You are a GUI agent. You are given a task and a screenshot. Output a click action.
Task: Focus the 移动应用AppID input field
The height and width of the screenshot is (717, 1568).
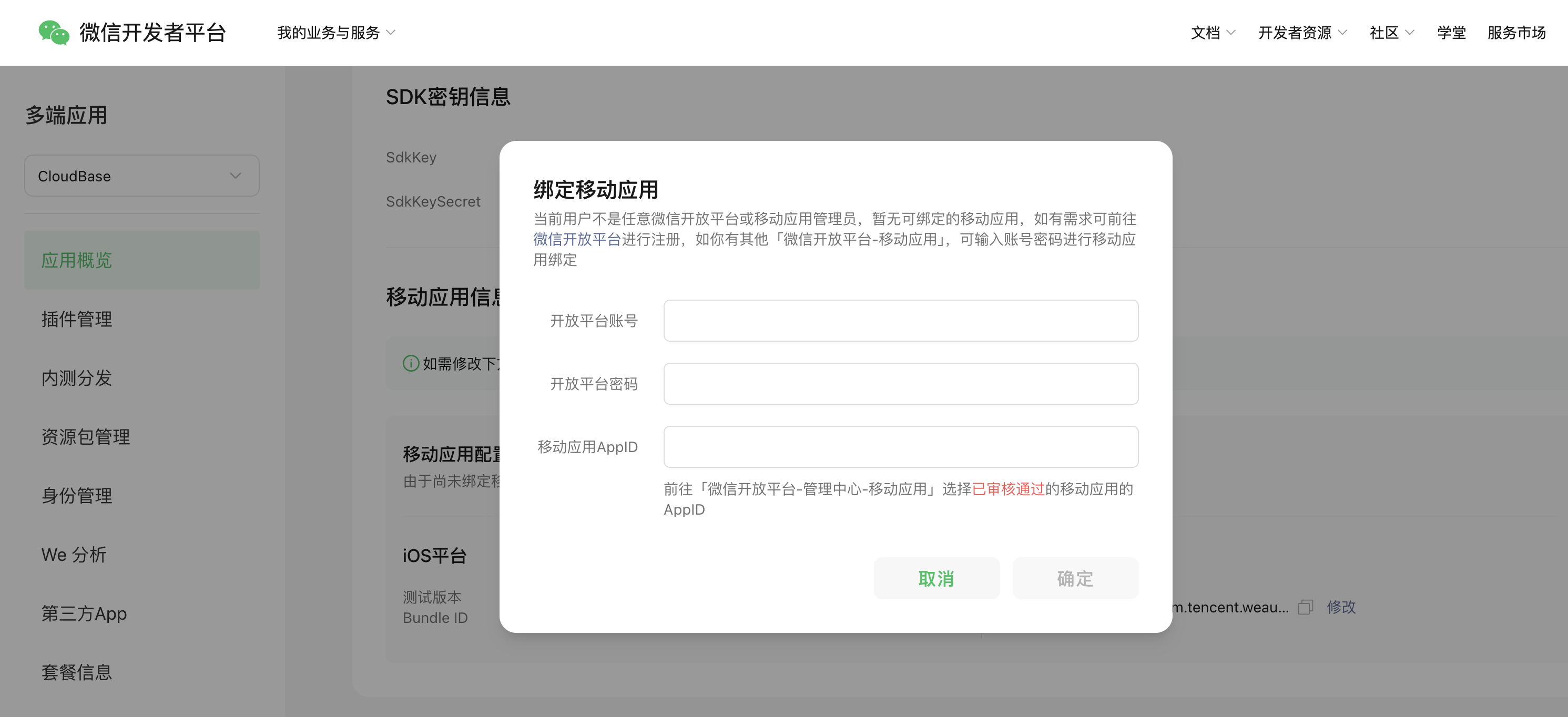click(x=901, y=447)
